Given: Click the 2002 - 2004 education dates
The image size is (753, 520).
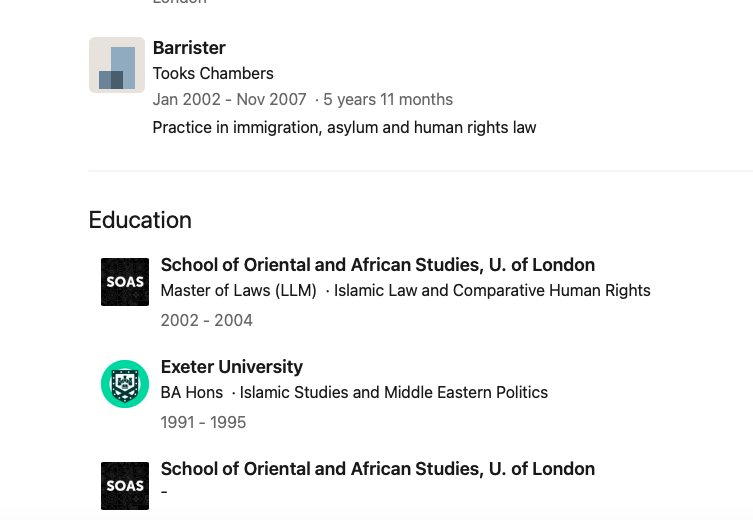Looking at the screenshot, I should click(206, 321).
